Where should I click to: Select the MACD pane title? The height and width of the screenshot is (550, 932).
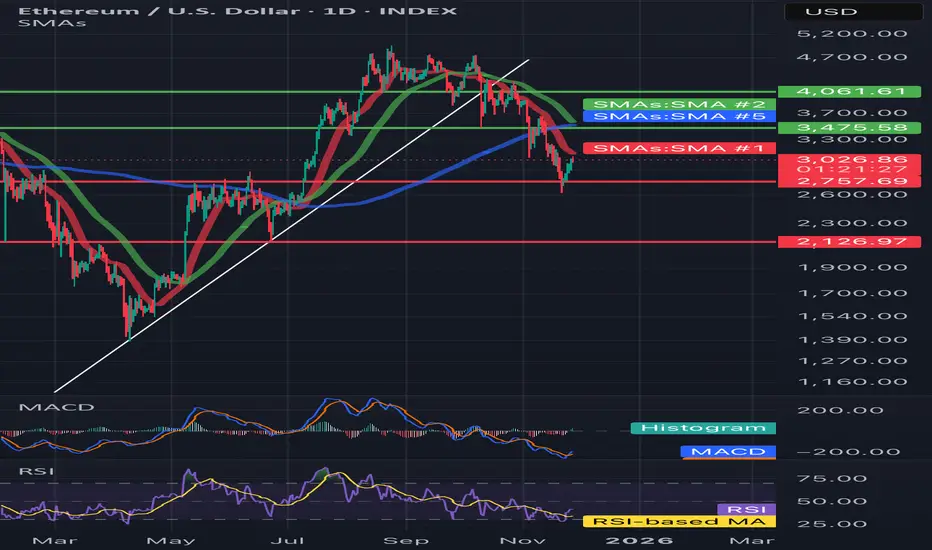click(x=56, y=407)
